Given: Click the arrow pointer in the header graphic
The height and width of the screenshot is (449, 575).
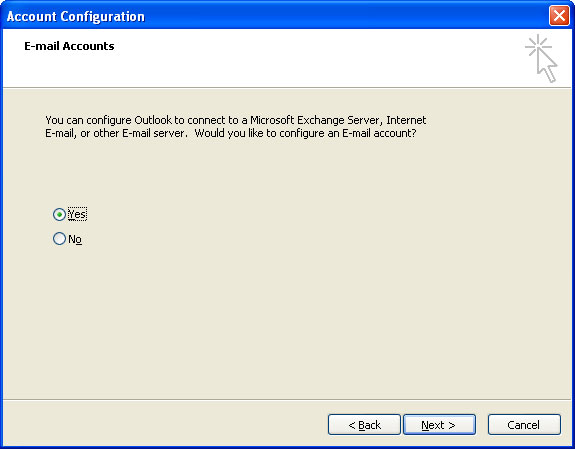Looking at the screenshot, I should click(x=547, y=66).
